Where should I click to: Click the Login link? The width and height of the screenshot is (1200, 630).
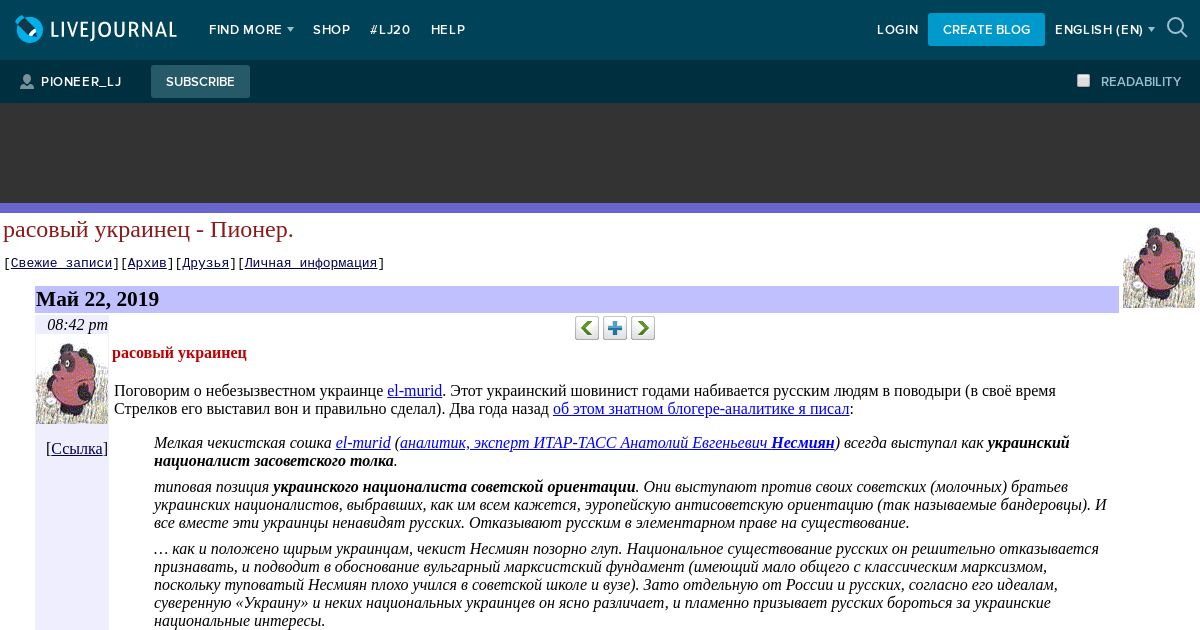pos(897,30)
